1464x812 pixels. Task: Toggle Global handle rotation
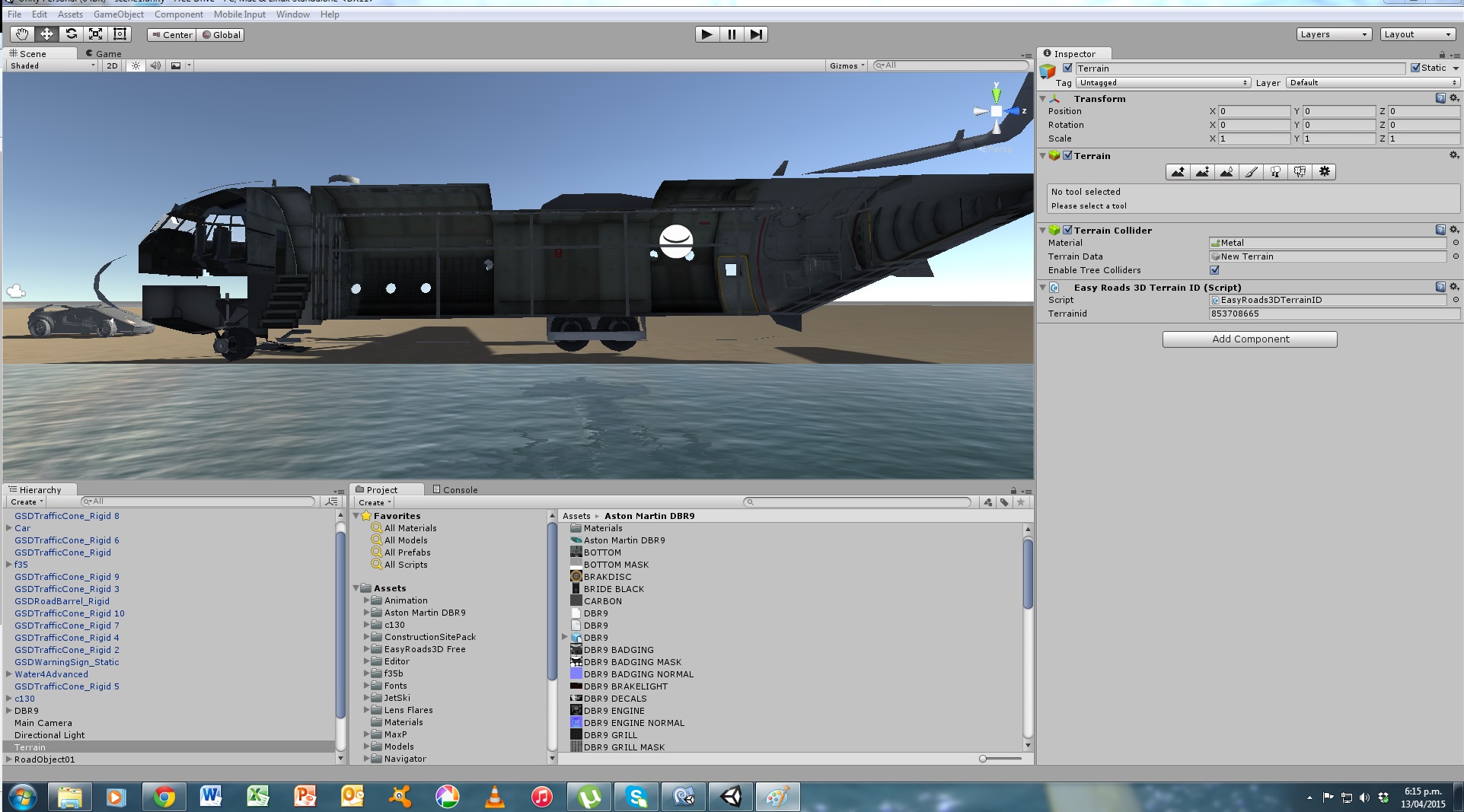[x=221, y=35]
